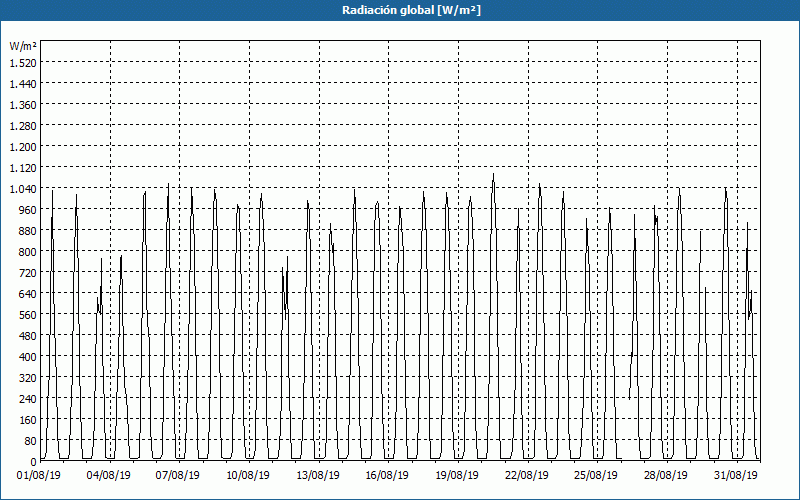Click the 1.200 y-axis value
Screen dimensions: 800x500
click(x=23, y=146)
